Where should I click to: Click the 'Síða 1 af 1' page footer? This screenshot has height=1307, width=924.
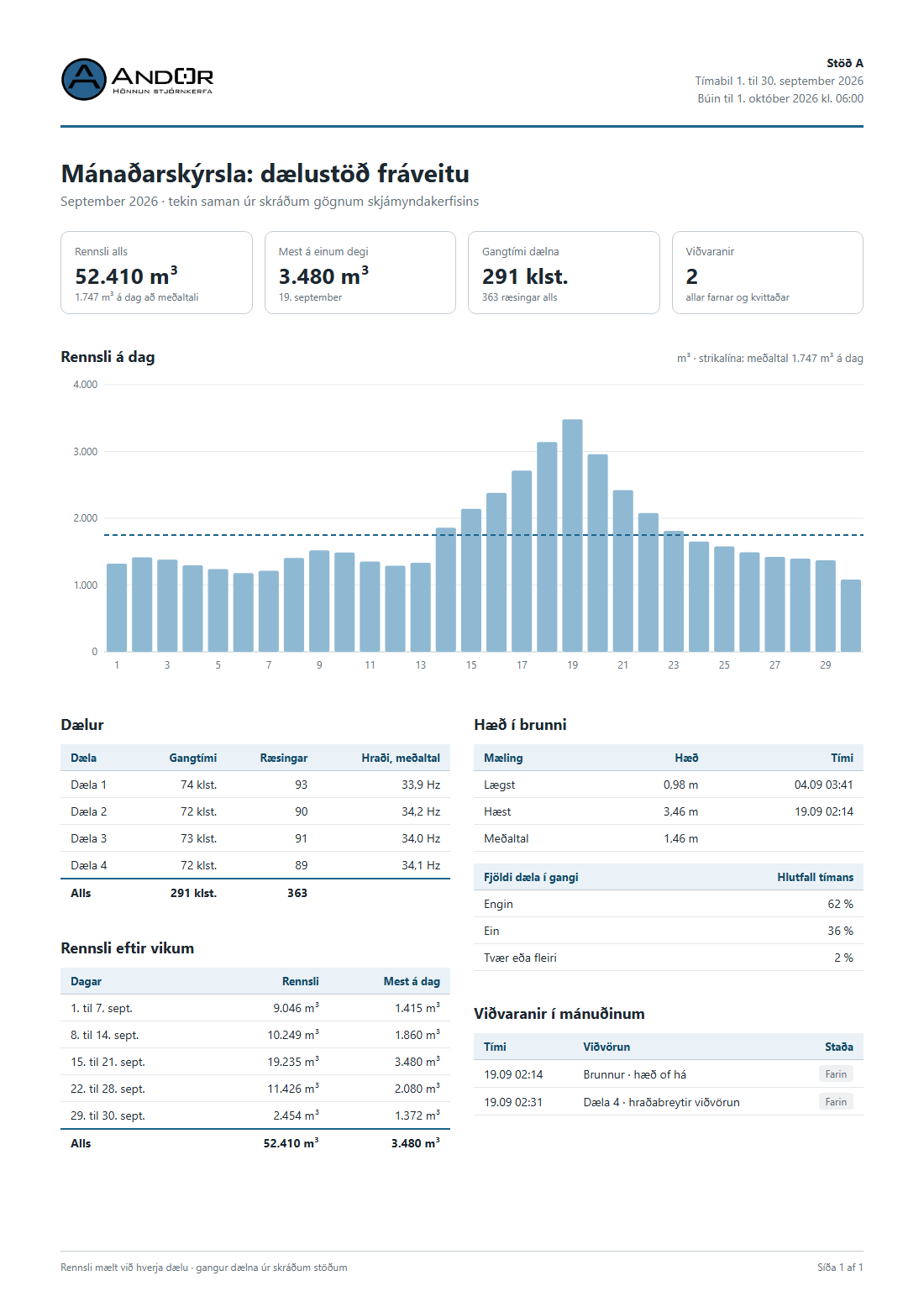840,1268
